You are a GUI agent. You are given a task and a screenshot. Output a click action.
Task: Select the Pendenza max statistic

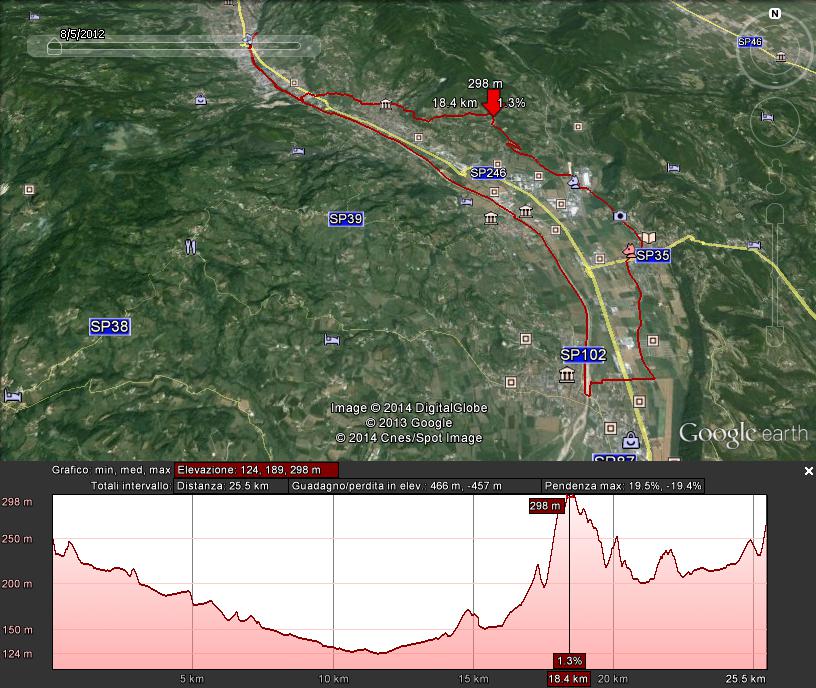tap(623, 486)
